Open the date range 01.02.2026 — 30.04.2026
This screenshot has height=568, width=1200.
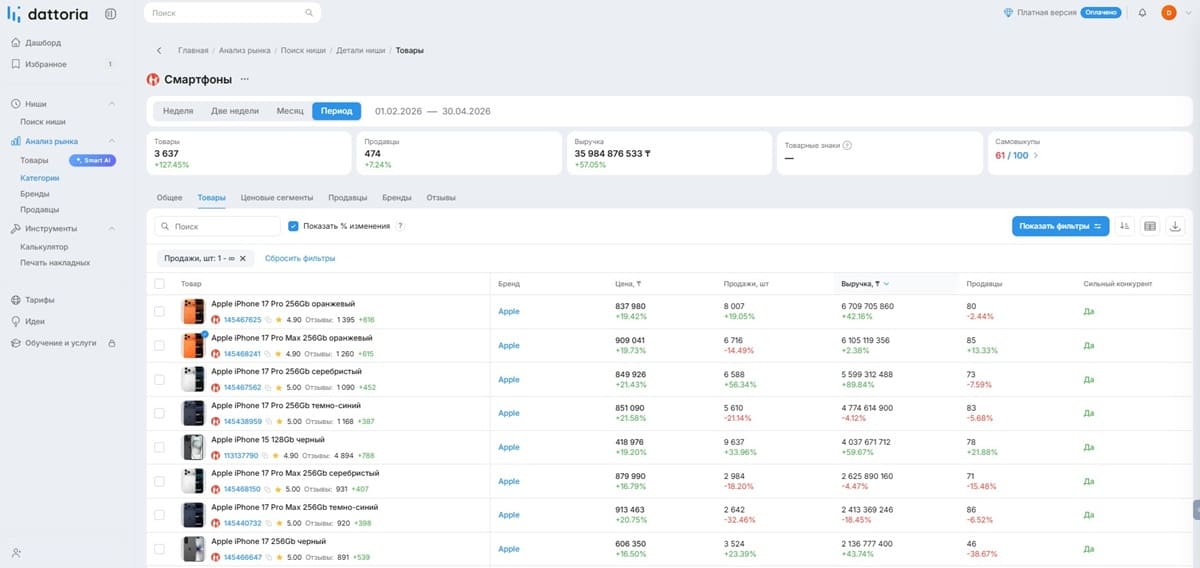[x=432, y=111]
